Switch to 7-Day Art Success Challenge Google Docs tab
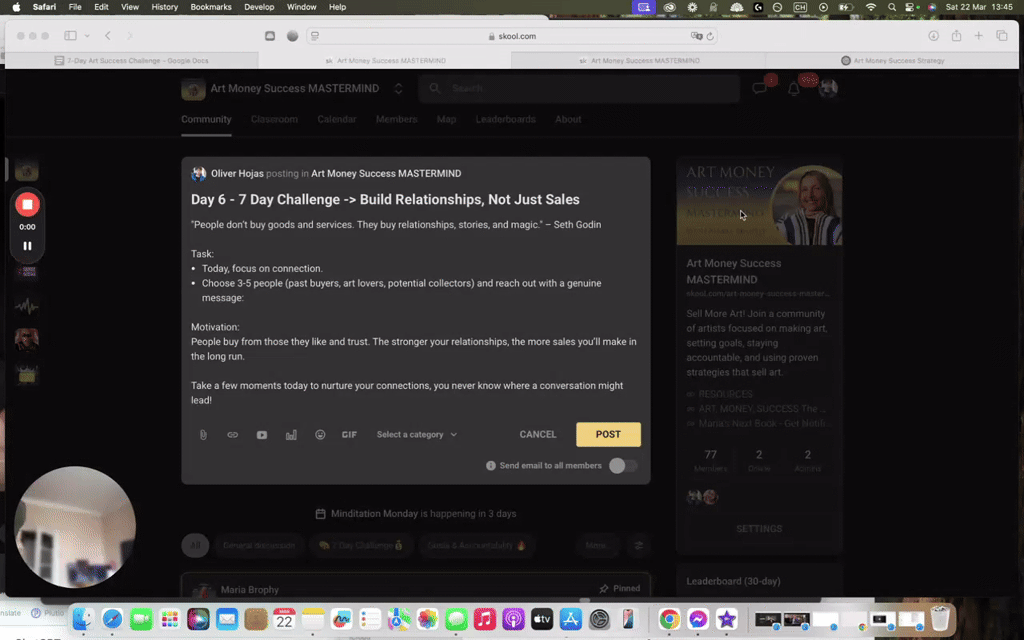1024x640 pixels. (132, 60)
